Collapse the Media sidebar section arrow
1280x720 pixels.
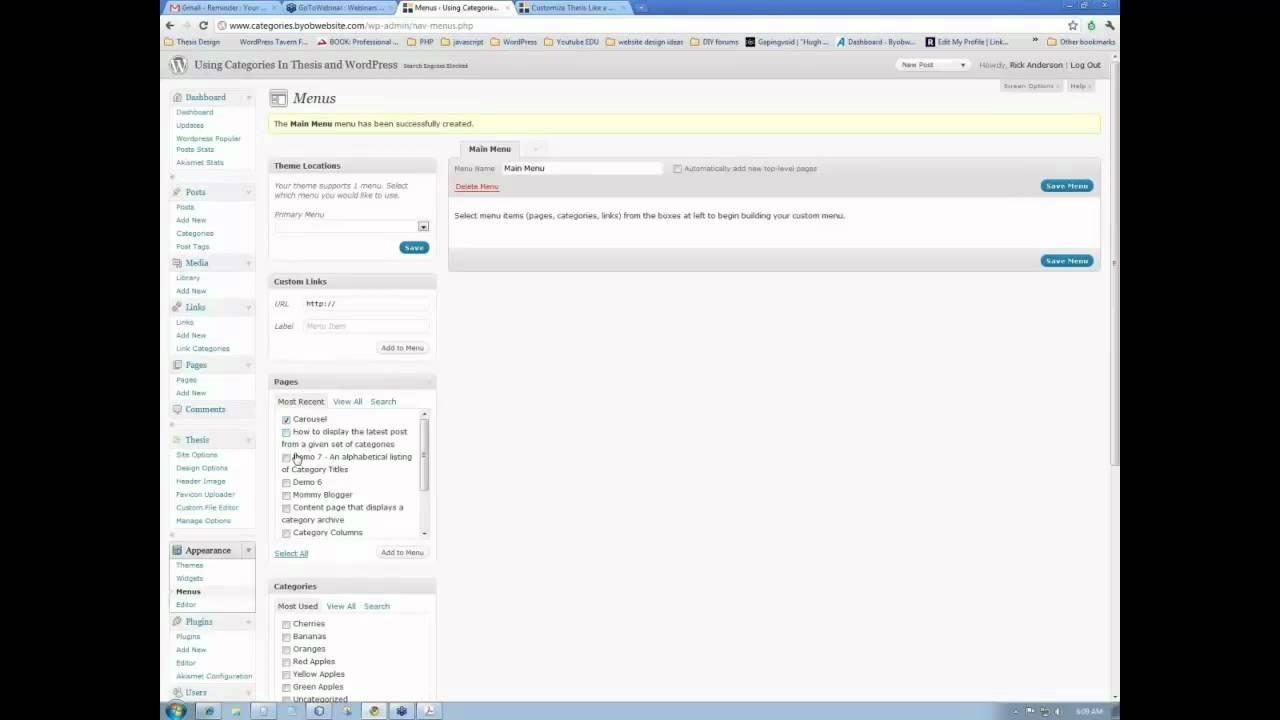tap(248, 263)
